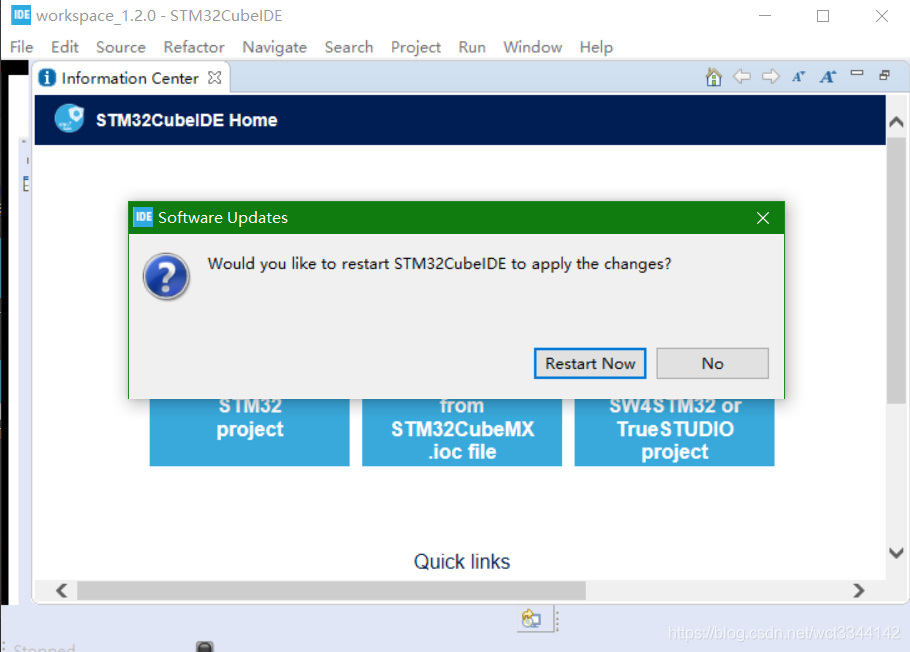Image resolution: width=910 pixels, height=652 pixels.
Task: Click the horizontal scrollbar left arrow
Action: [62, 590]
